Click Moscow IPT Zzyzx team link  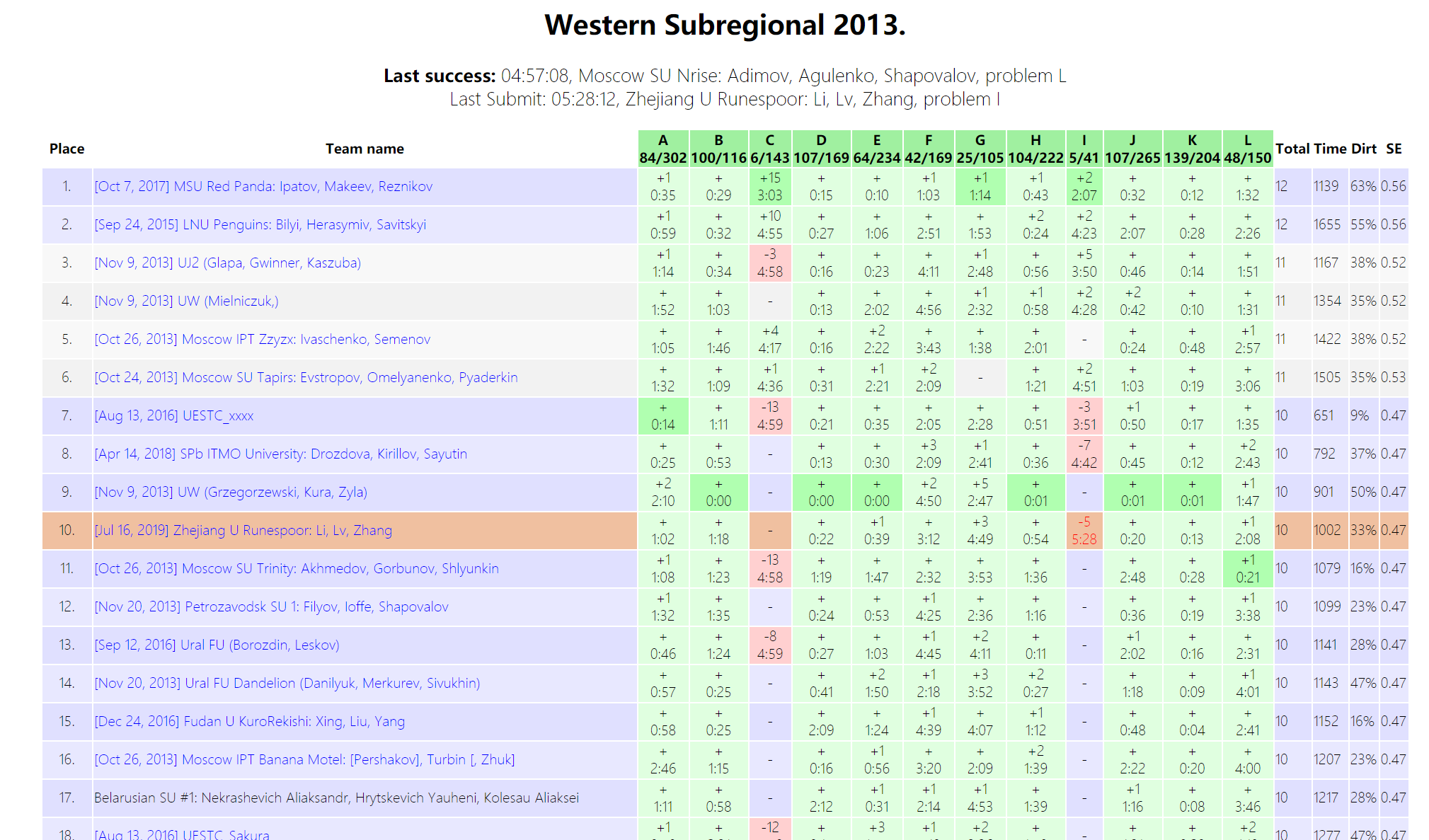click(x=262, y=339)
